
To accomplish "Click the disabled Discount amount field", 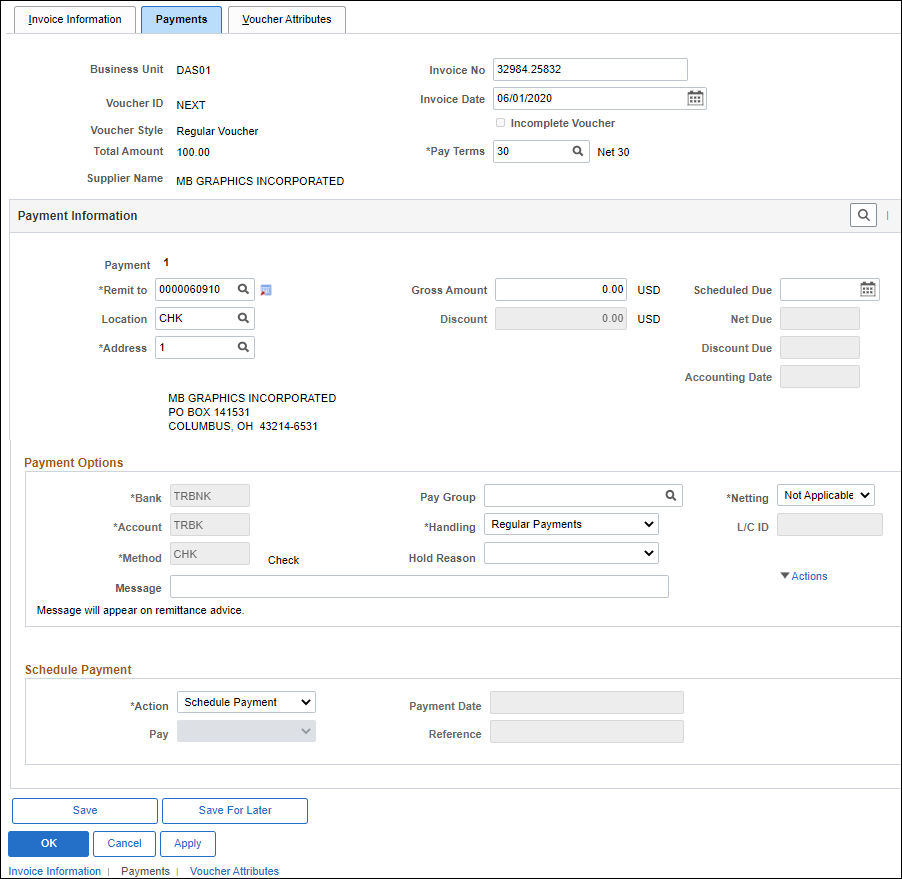I will click(x=560, y=318).
